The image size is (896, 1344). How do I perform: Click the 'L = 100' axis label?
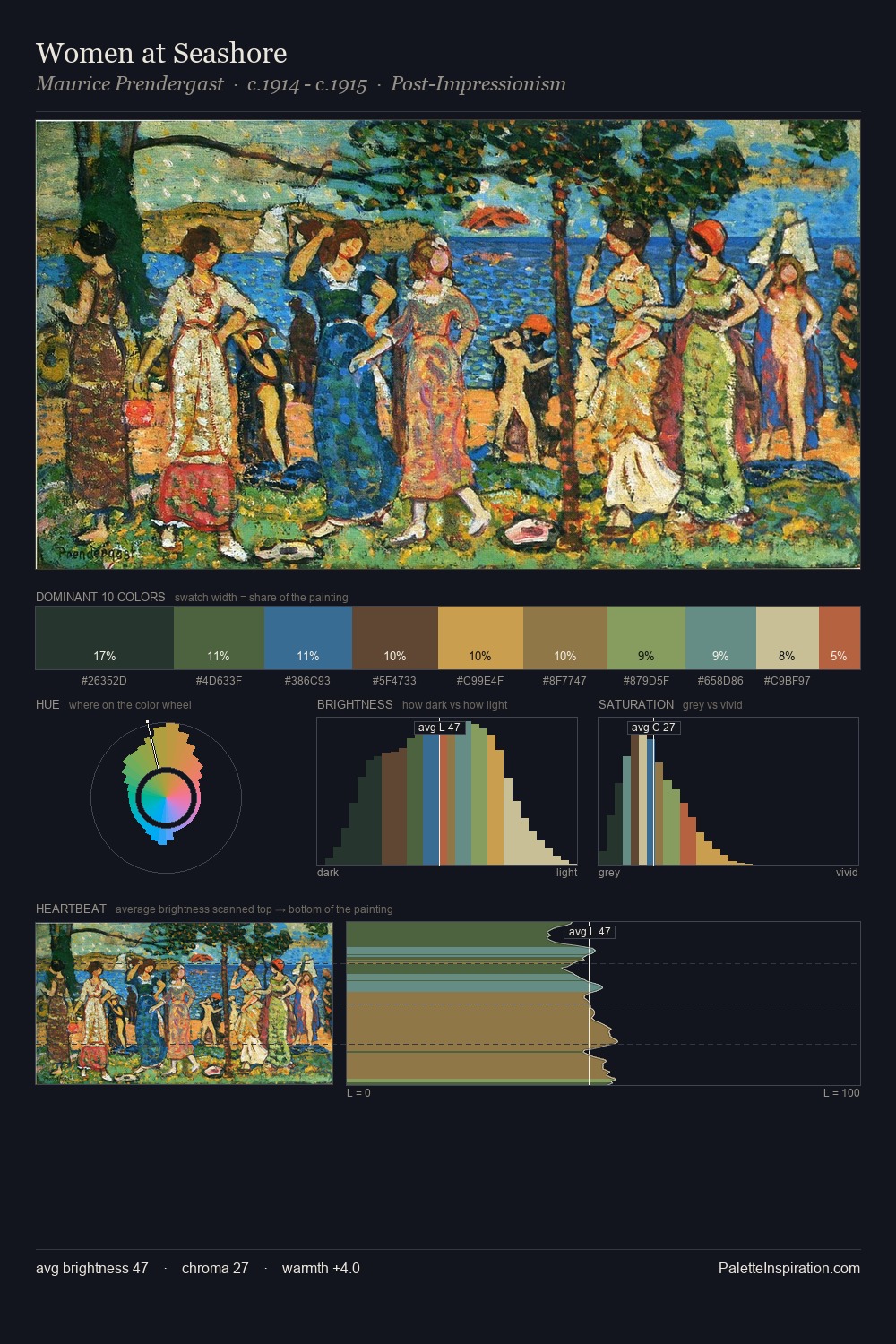841,1093
